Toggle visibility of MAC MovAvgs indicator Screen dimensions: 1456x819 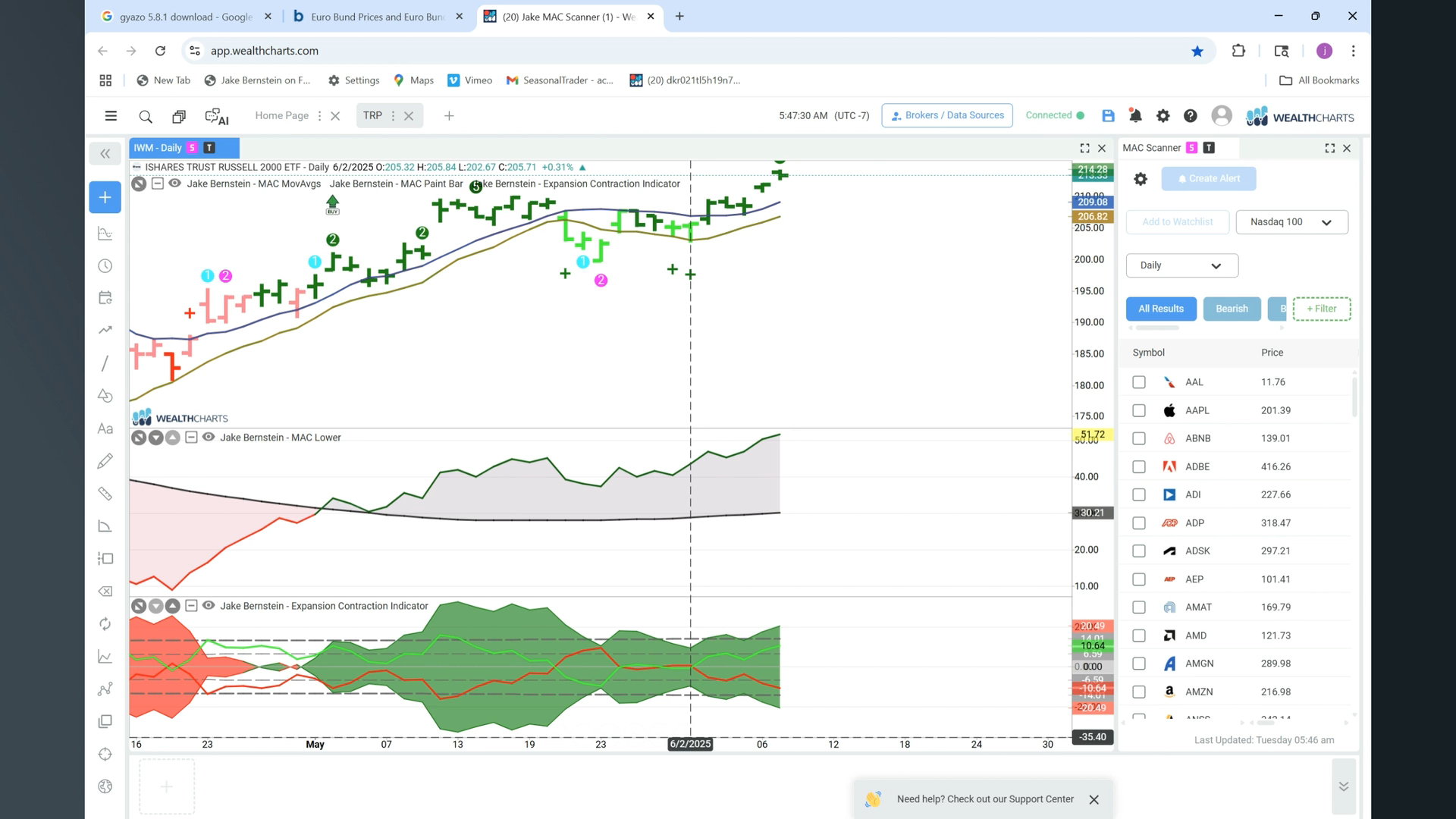click(174, 184)
